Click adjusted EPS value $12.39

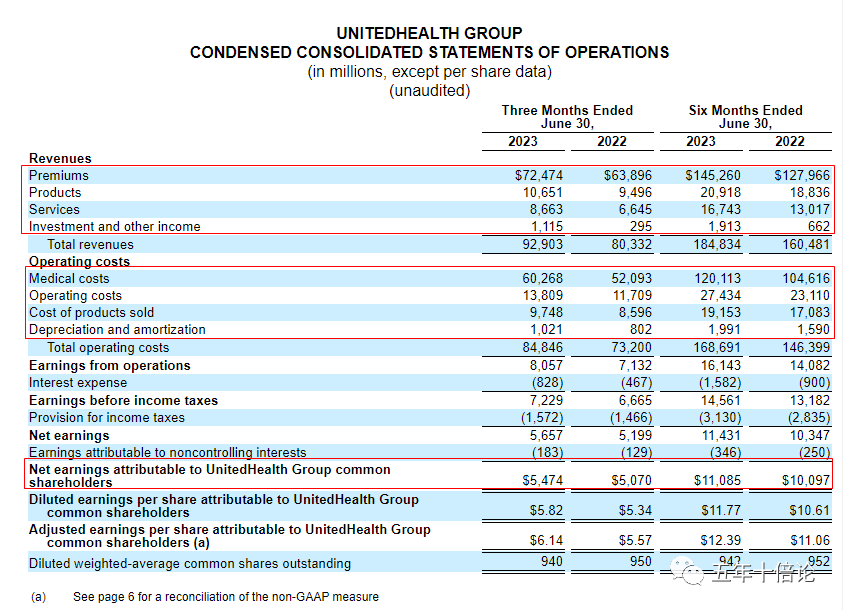pyautogui.click(x=721, y=541)
